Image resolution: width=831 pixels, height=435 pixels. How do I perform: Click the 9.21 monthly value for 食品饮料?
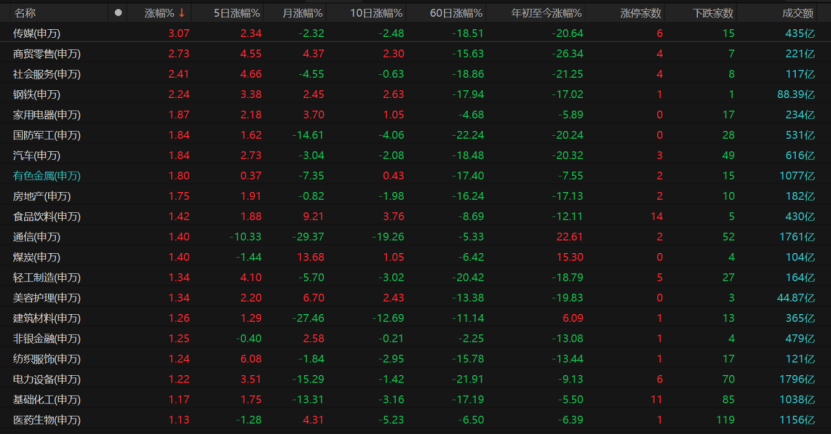point(313,216)
